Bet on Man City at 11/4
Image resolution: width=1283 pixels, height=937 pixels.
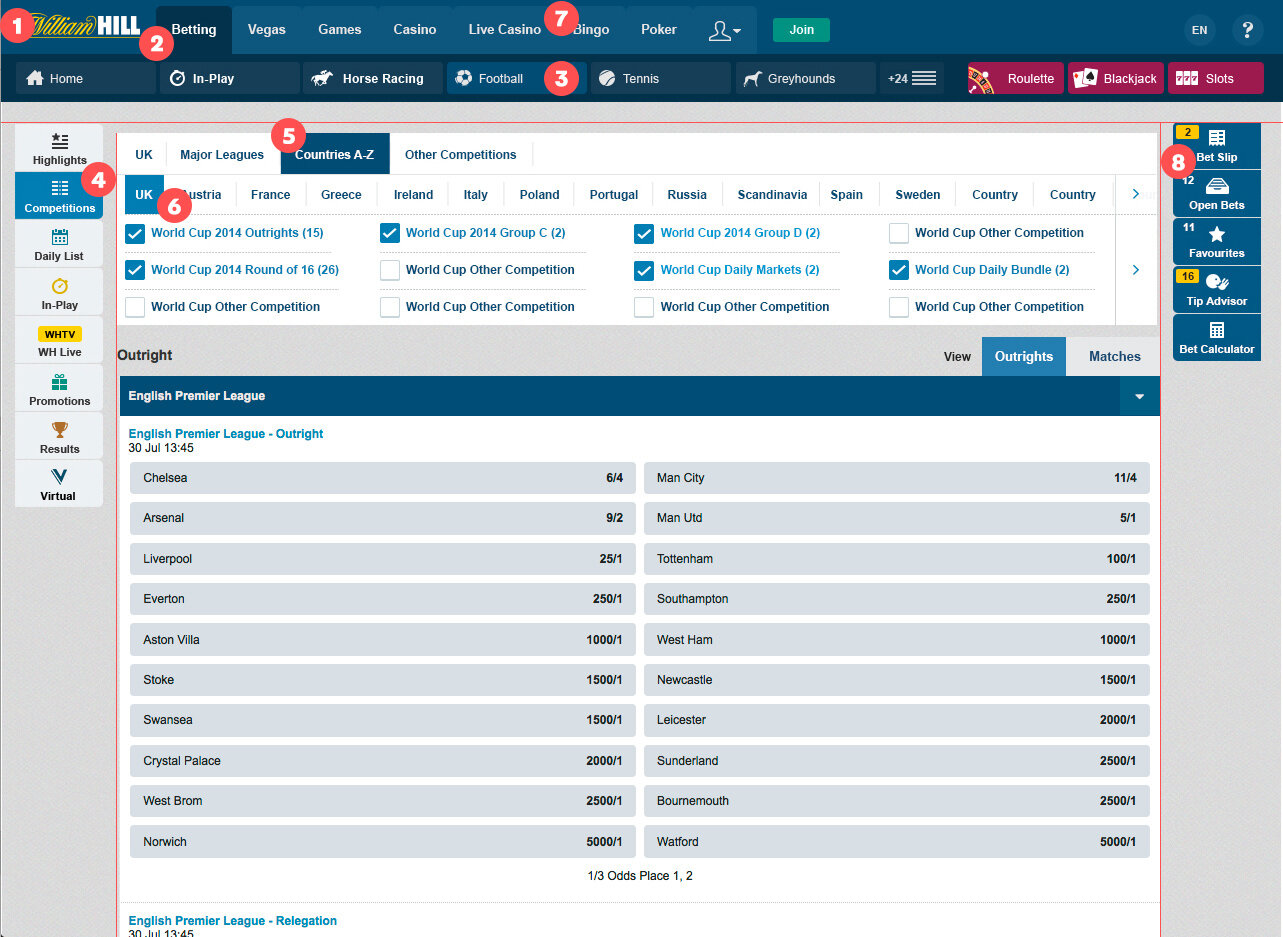click(897, 478)
